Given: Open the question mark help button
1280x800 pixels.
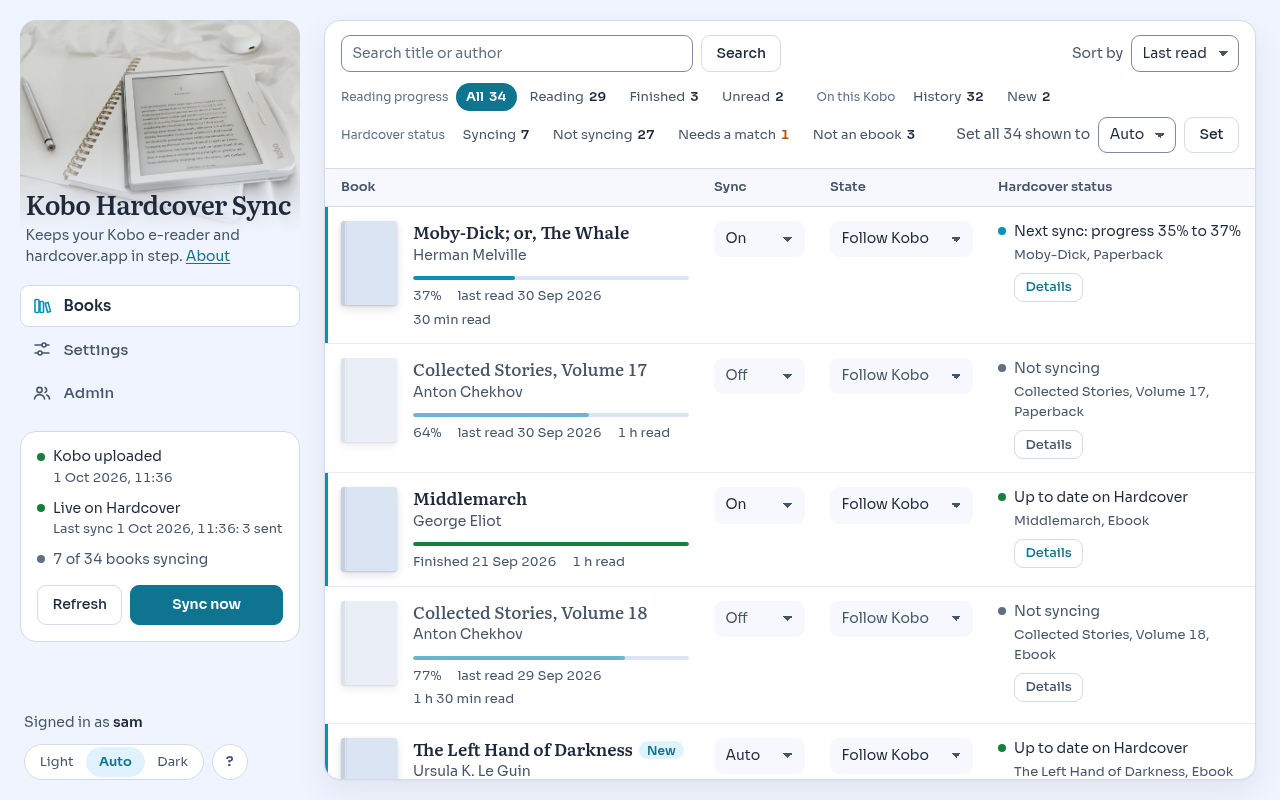Looking at the screenshot, I should point(230,762).
